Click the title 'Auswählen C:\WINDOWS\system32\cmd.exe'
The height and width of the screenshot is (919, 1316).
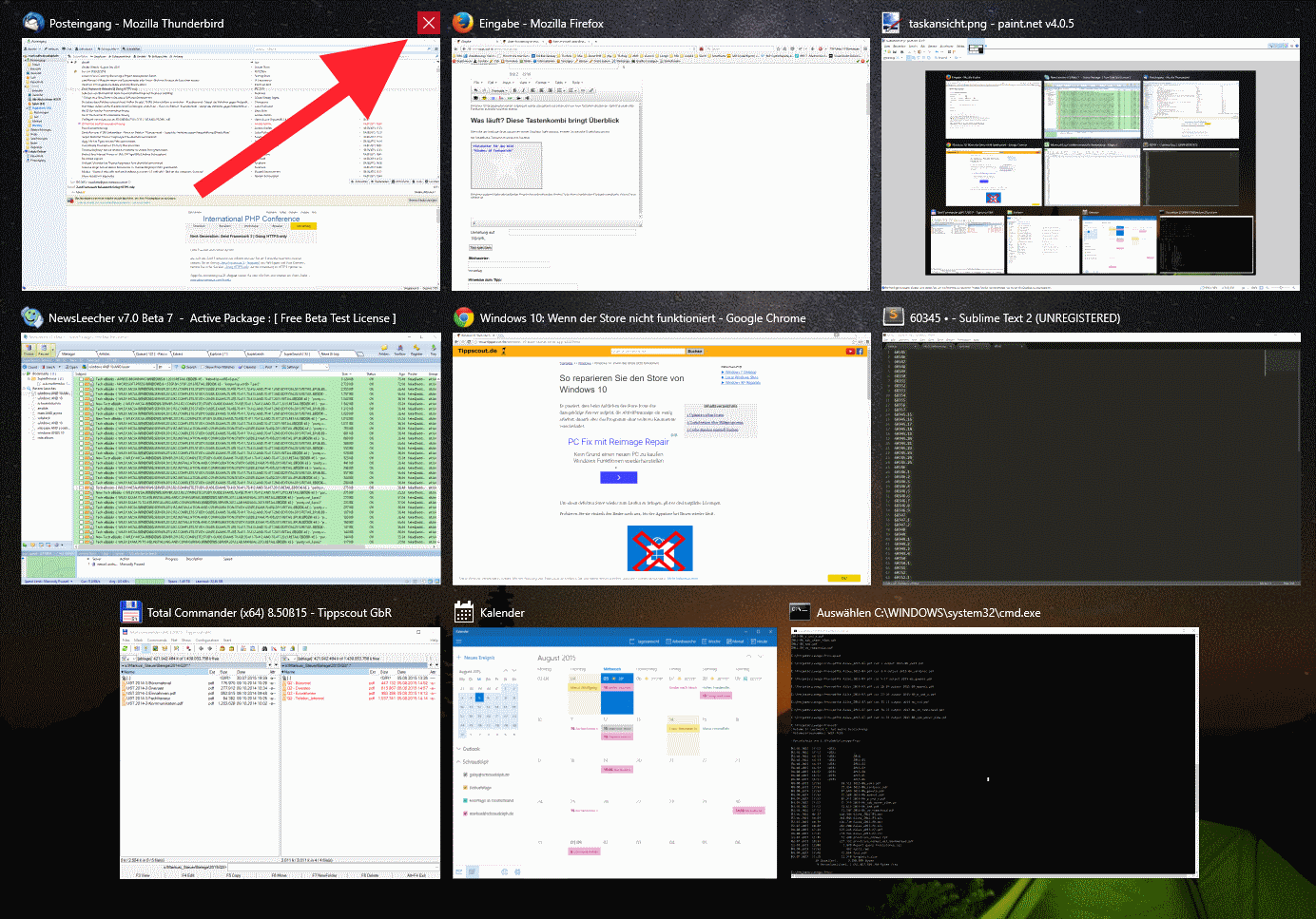[928, 613]
